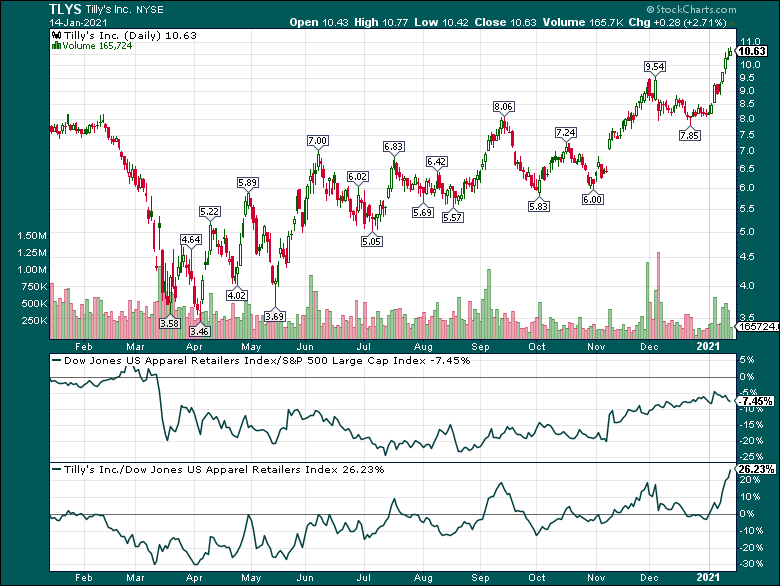
Task: Click the green volume bars icon in legend
Action: 56,46
